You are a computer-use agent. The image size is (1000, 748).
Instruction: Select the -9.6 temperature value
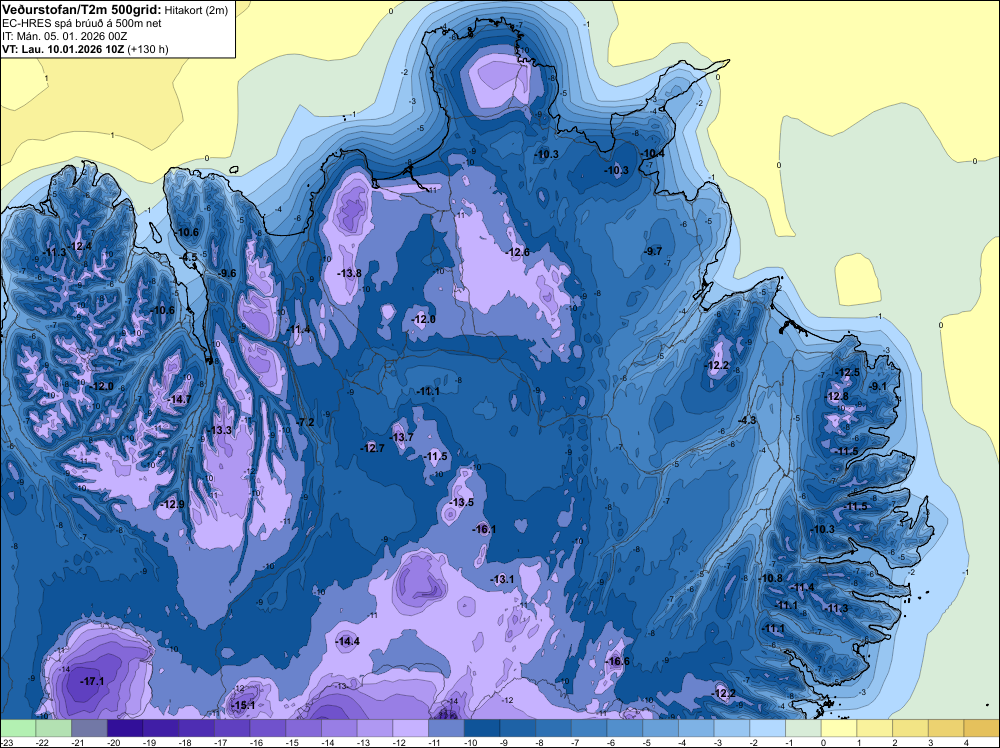pos(227,274)
